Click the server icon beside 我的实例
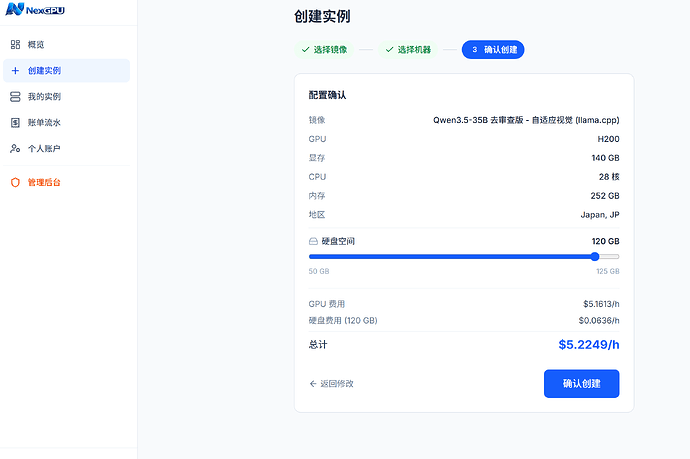Screen dimensions: 690x459 click(15, 96)
